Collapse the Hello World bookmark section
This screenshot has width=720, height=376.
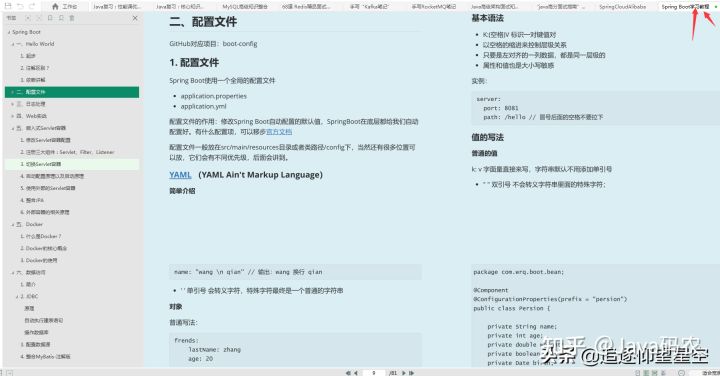pos(13,44)
